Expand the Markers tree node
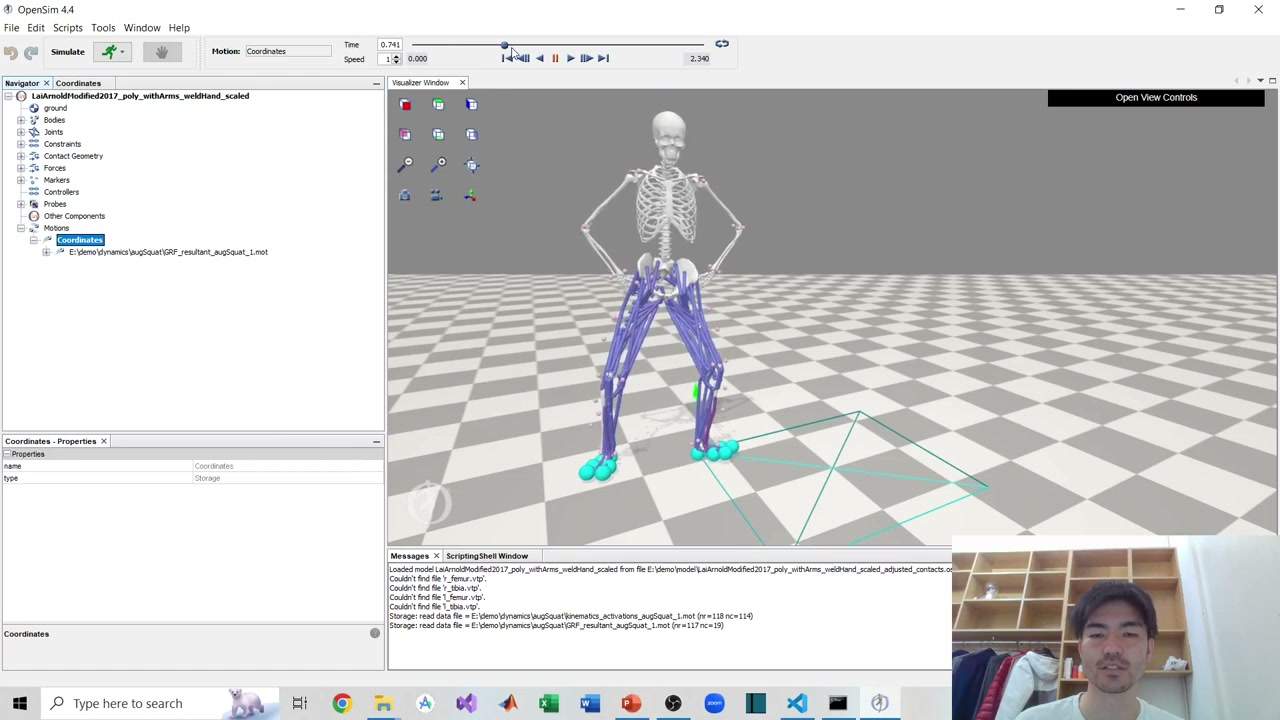 coord(21,180)
